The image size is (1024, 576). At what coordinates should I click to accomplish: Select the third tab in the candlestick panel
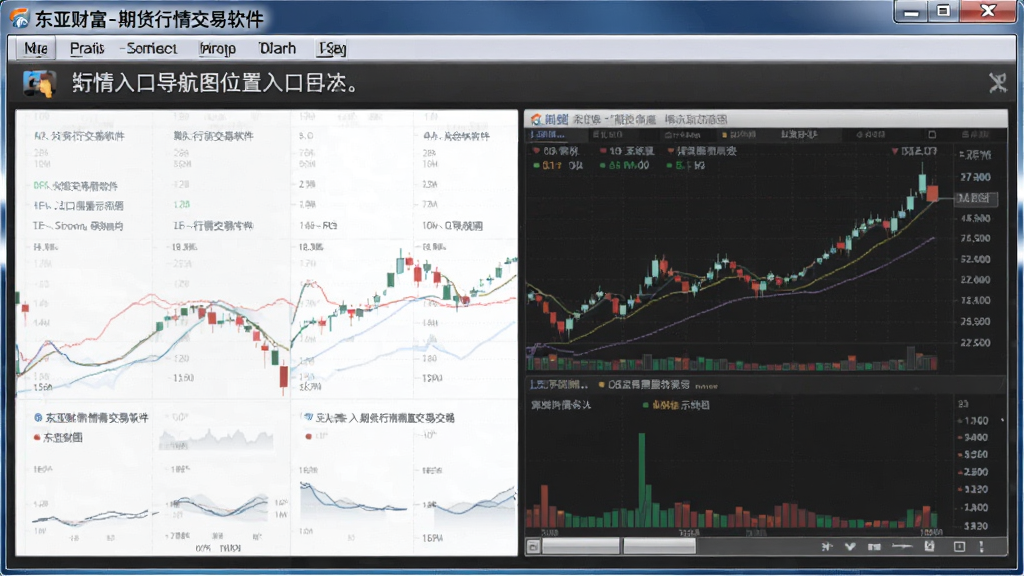tap(682, 135)
